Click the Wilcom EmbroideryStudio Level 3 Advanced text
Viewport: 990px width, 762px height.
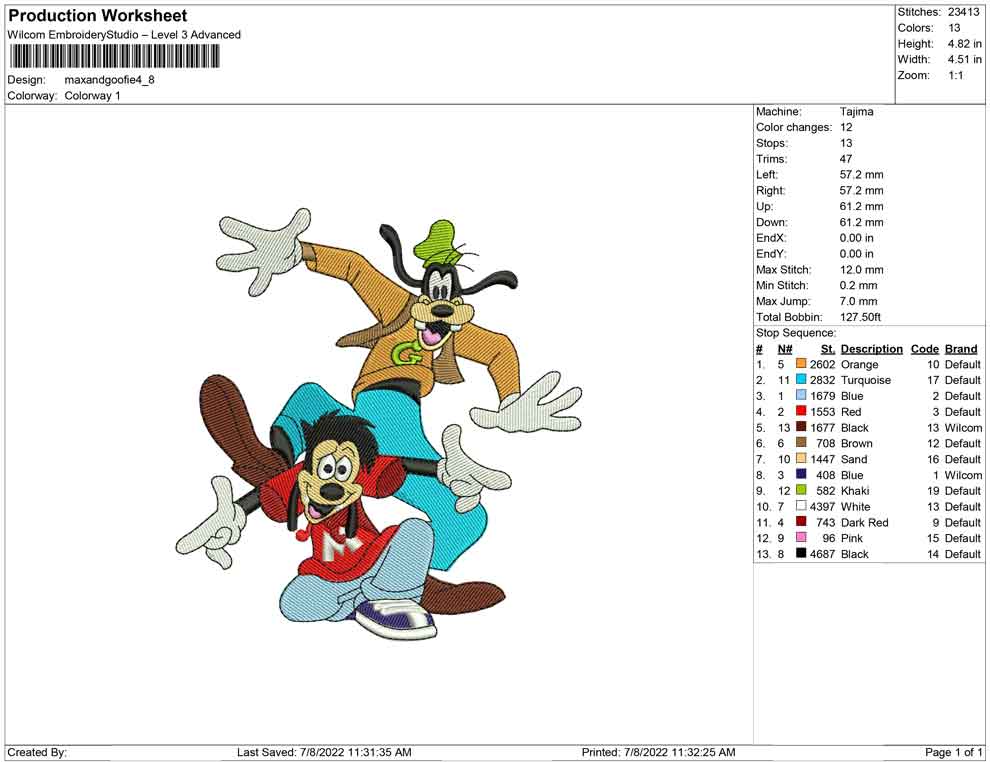point(124,35)
